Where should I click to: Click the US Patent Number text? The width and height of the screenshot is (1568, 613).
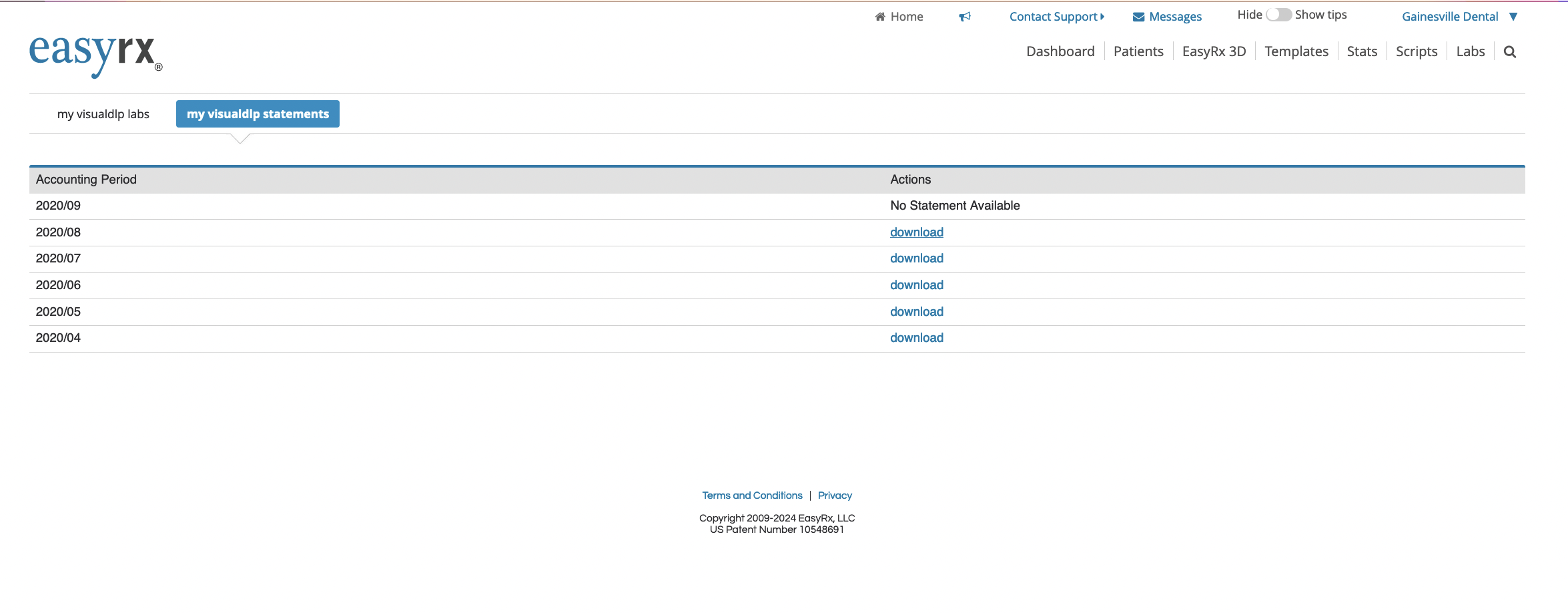pos(777,530)
